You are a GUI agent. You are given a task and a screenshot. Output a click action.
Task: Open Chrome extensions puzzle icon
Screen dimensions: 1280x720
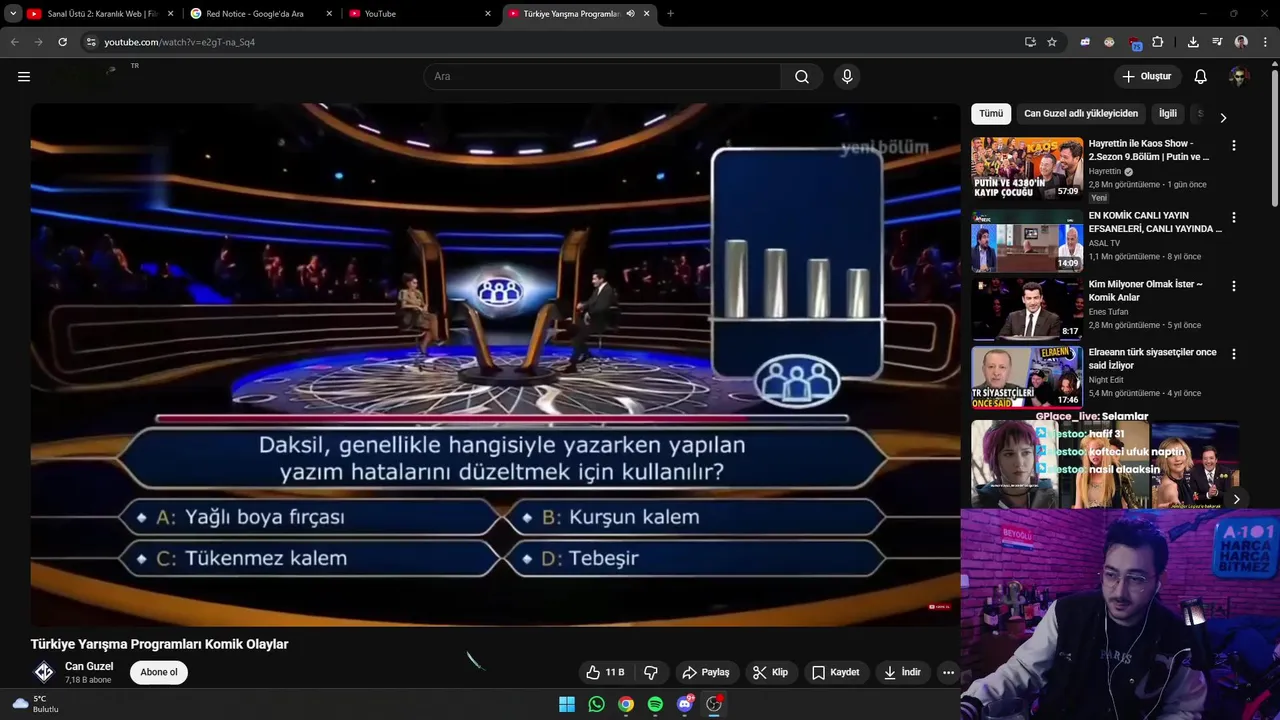point(1158,42)
